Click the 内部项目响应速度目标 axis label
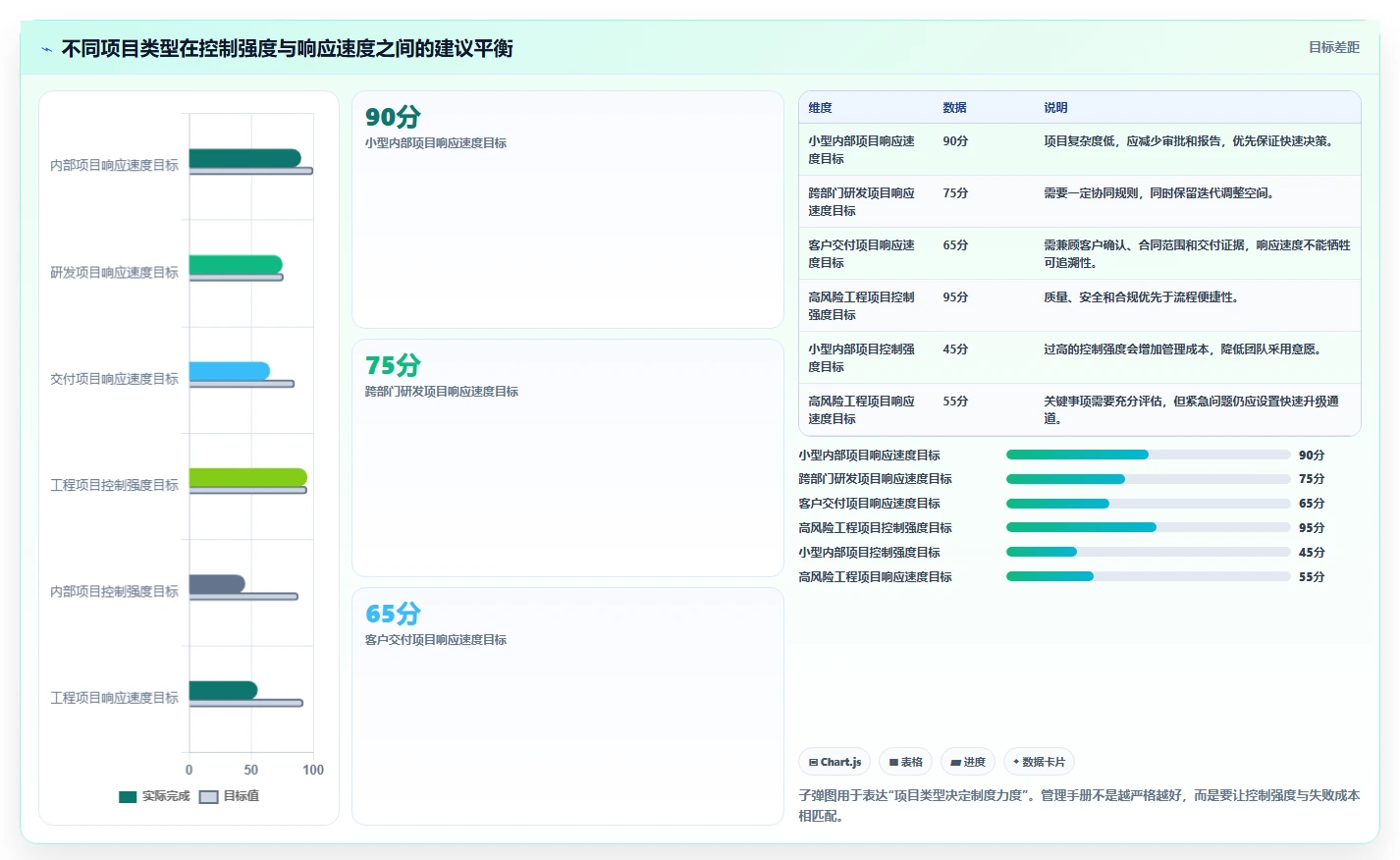The image size is (1400, 860). (x=114, y=166)
